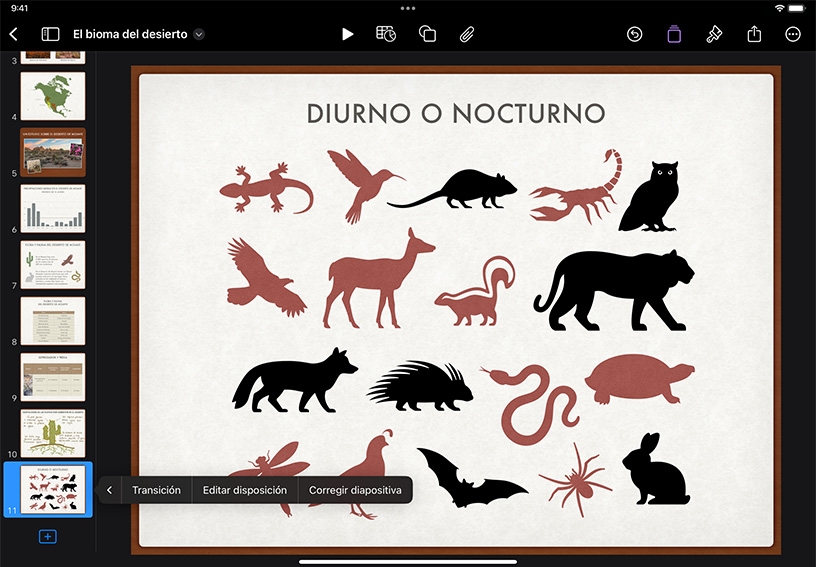Tap the paperclip attachment icon
Image resolution: width=816 pixels, height=567 pixels.
(x=467, y=34)
